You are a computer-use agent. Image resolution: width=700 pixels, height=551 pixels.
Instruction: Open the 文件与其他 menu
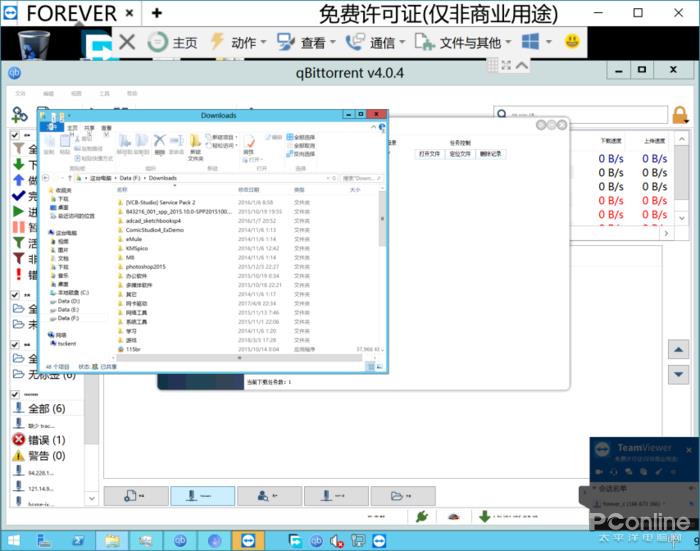pyautogui.click(x=462, y=42)
